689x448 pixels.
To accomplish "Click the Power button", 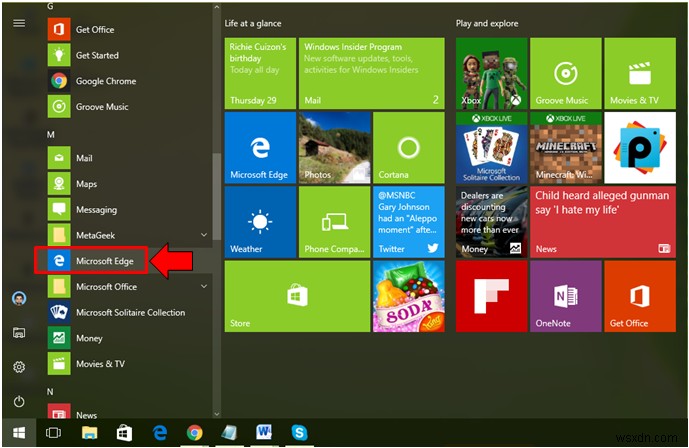I will click(19, 402).
